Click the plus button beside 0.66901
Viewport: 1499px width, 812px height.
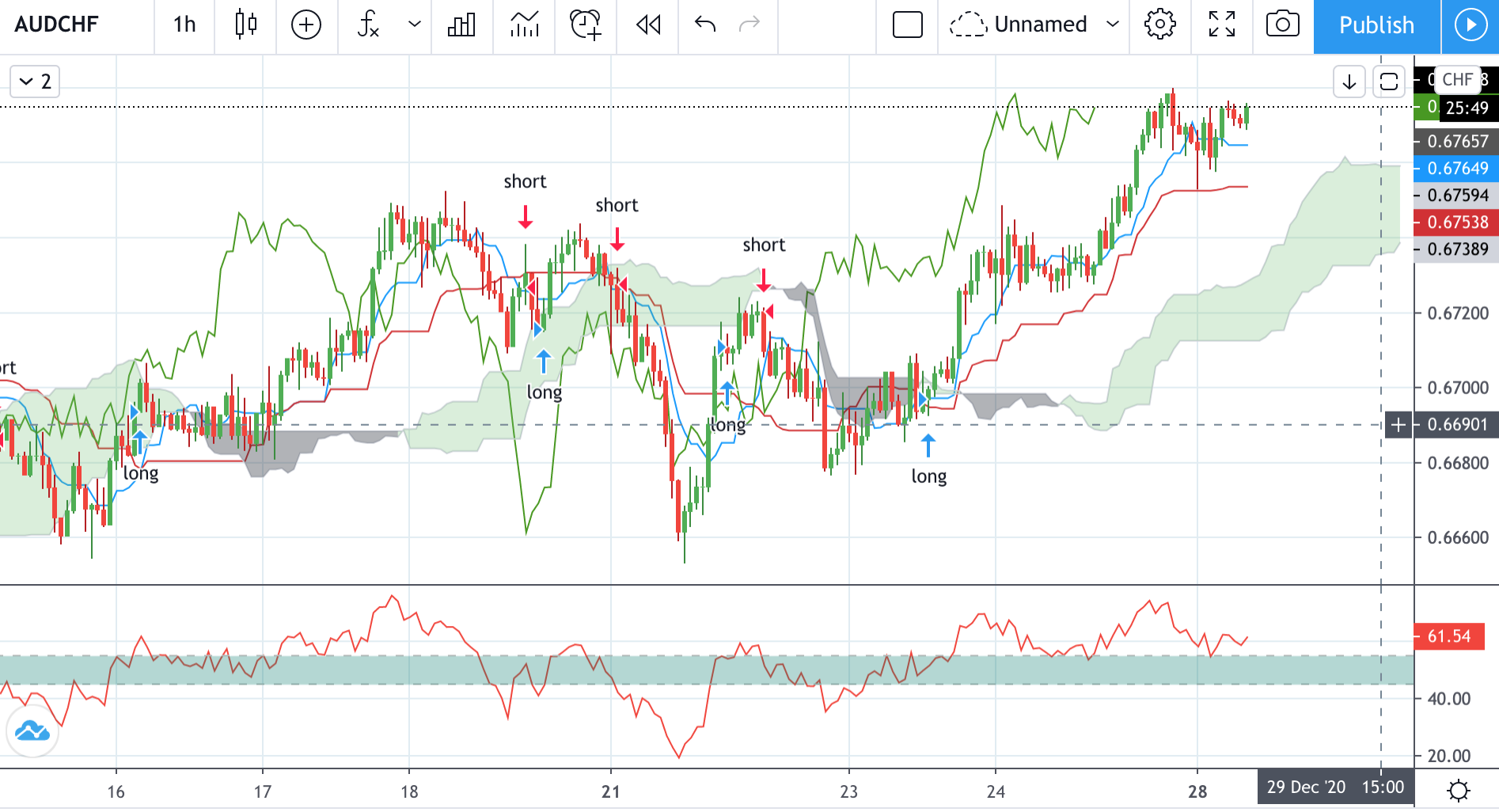(x=1398, y=425)
